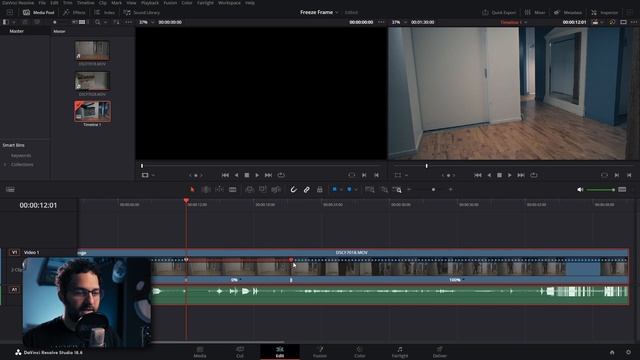Go to first frame in timeline viewer
Viewport: 640px width, 360px height.
[x=478, y=175]
